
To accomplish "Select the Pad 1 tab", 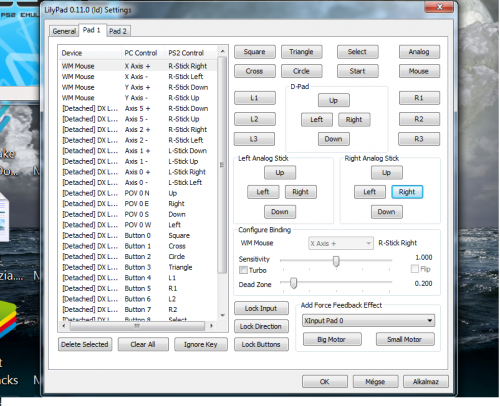I will 92,30.
